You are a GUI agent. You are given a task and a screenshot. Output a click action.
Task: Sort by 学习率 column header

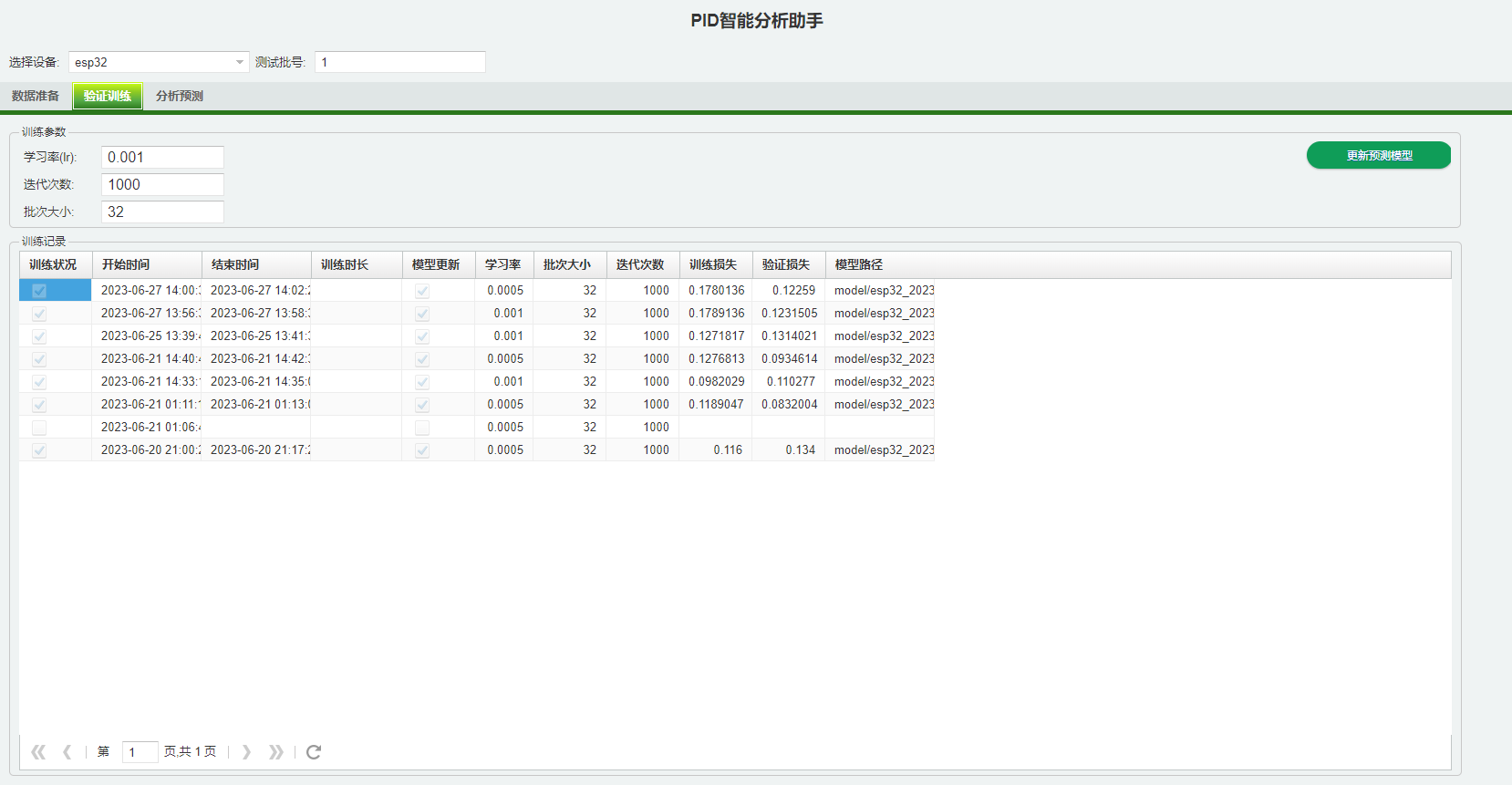pos(504,264)
